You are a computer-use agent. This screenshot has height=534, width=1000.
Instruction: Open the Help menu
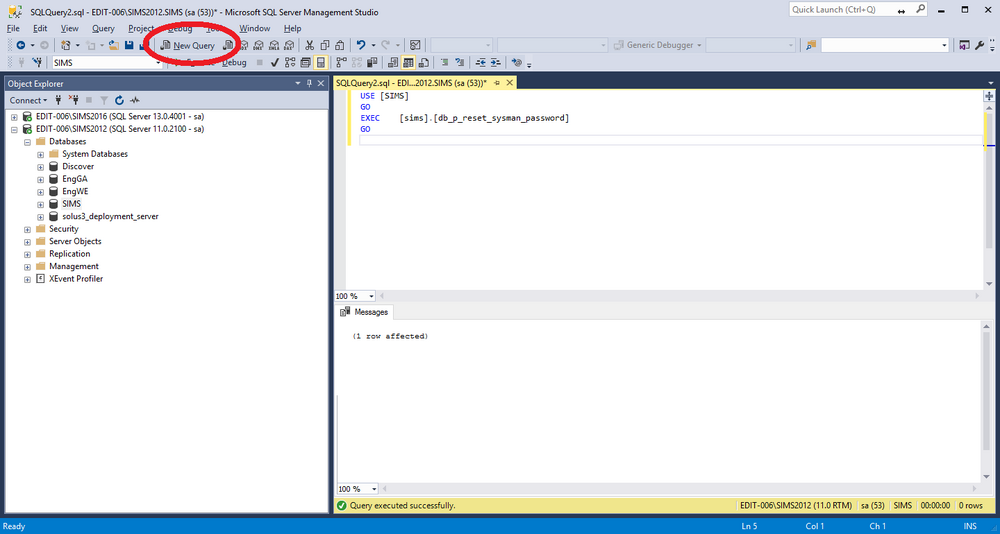pyautogui.click(x=293, y=28)
